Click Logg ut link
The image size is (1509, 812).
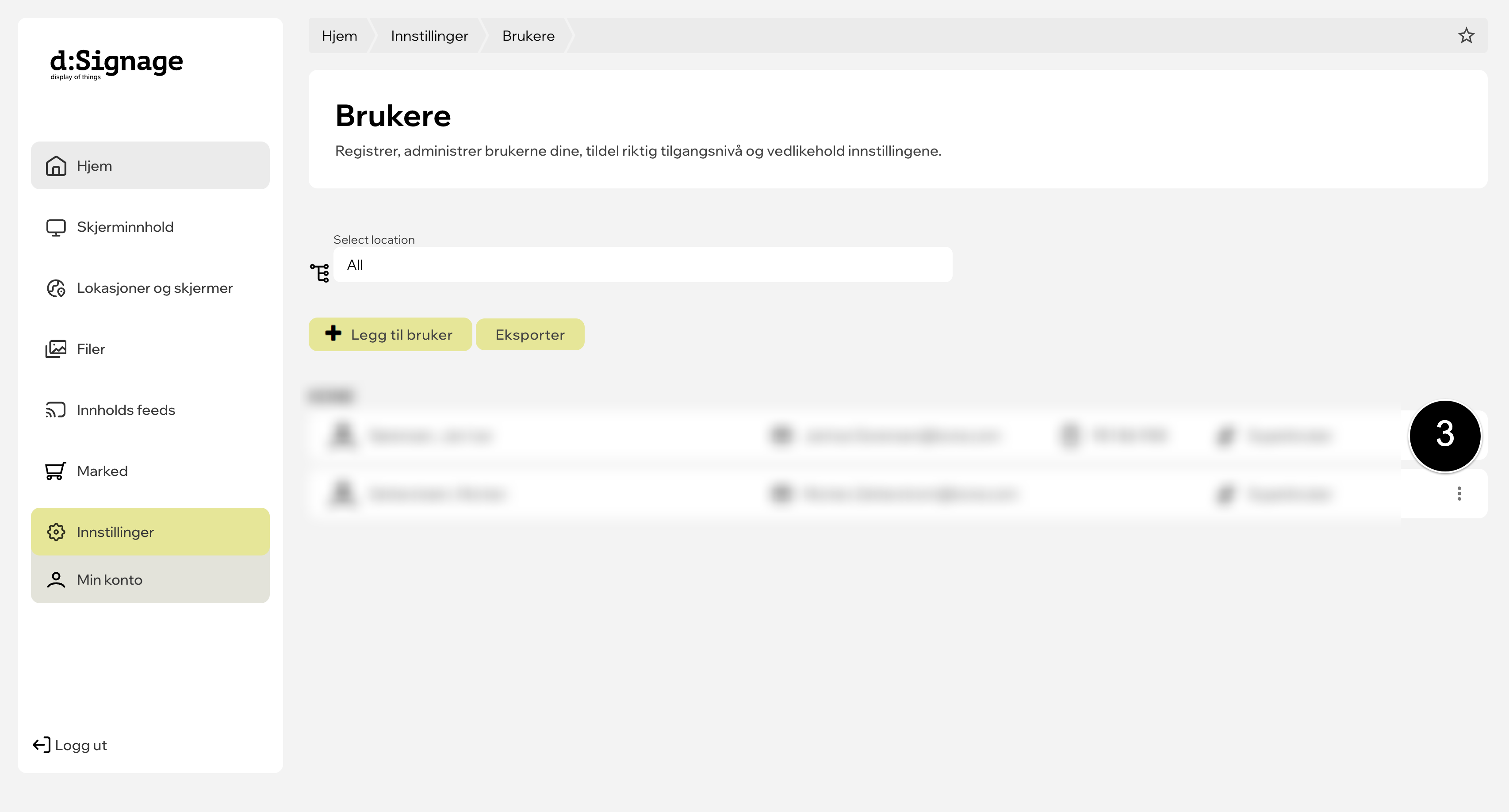(x=70, y=745)
